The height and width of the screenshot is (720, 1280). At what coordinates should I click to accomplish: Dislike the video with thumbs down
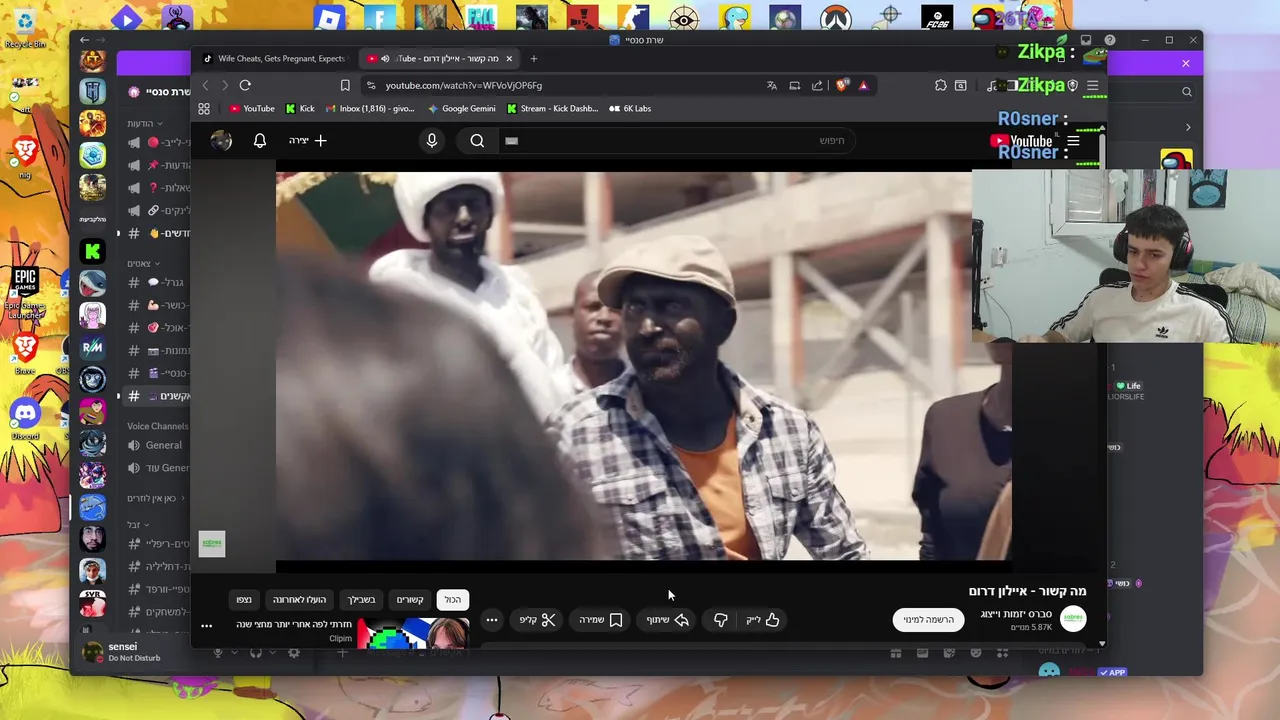(x=720, y=620)
